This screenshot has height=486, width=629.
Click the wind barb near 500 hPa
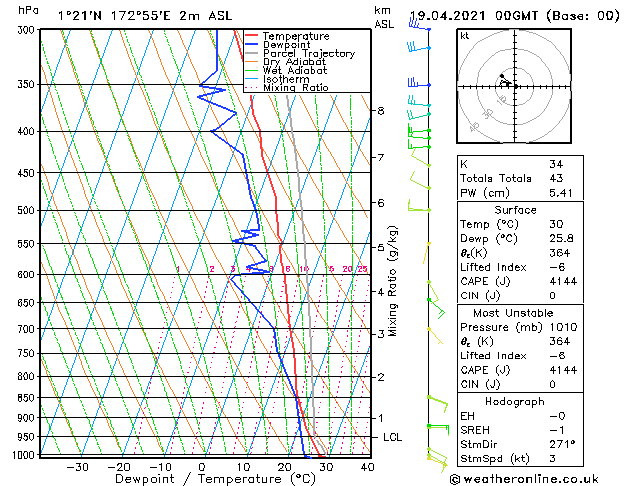(x=419, y=205)
